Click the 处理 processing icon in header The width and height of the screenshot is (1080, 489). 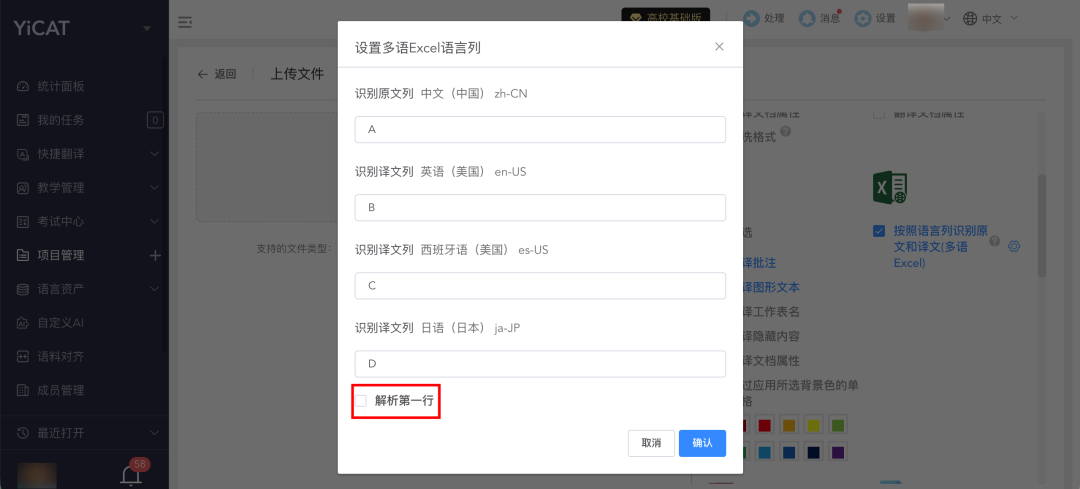coord(751,19)
